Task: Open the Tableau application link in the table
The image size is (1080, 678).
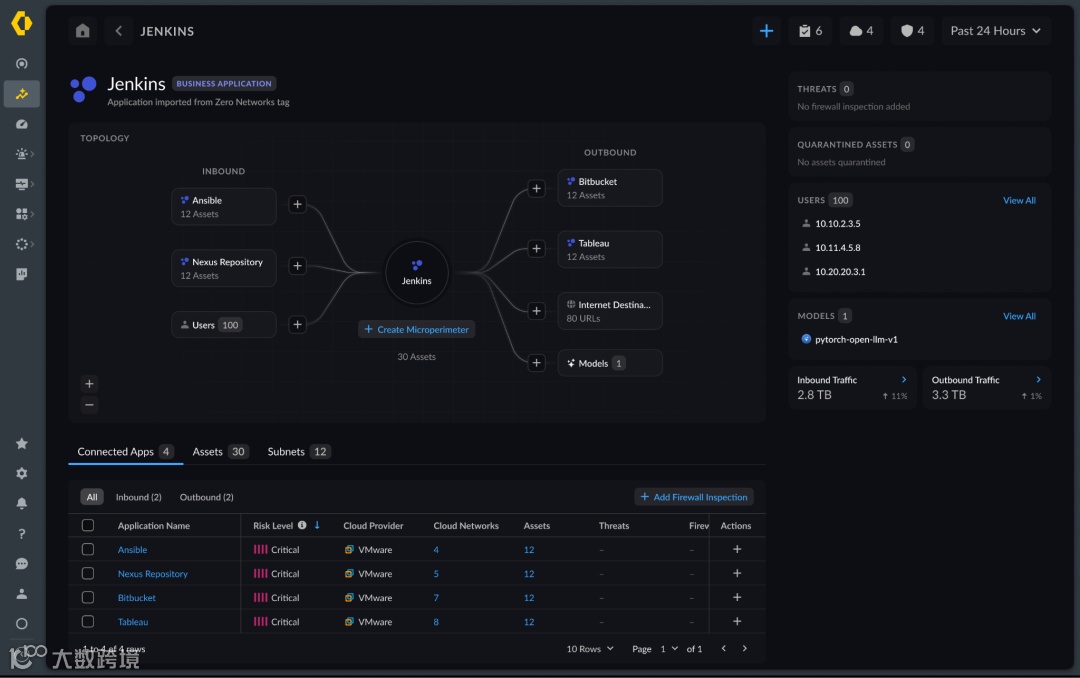Action: pos(133,622)
